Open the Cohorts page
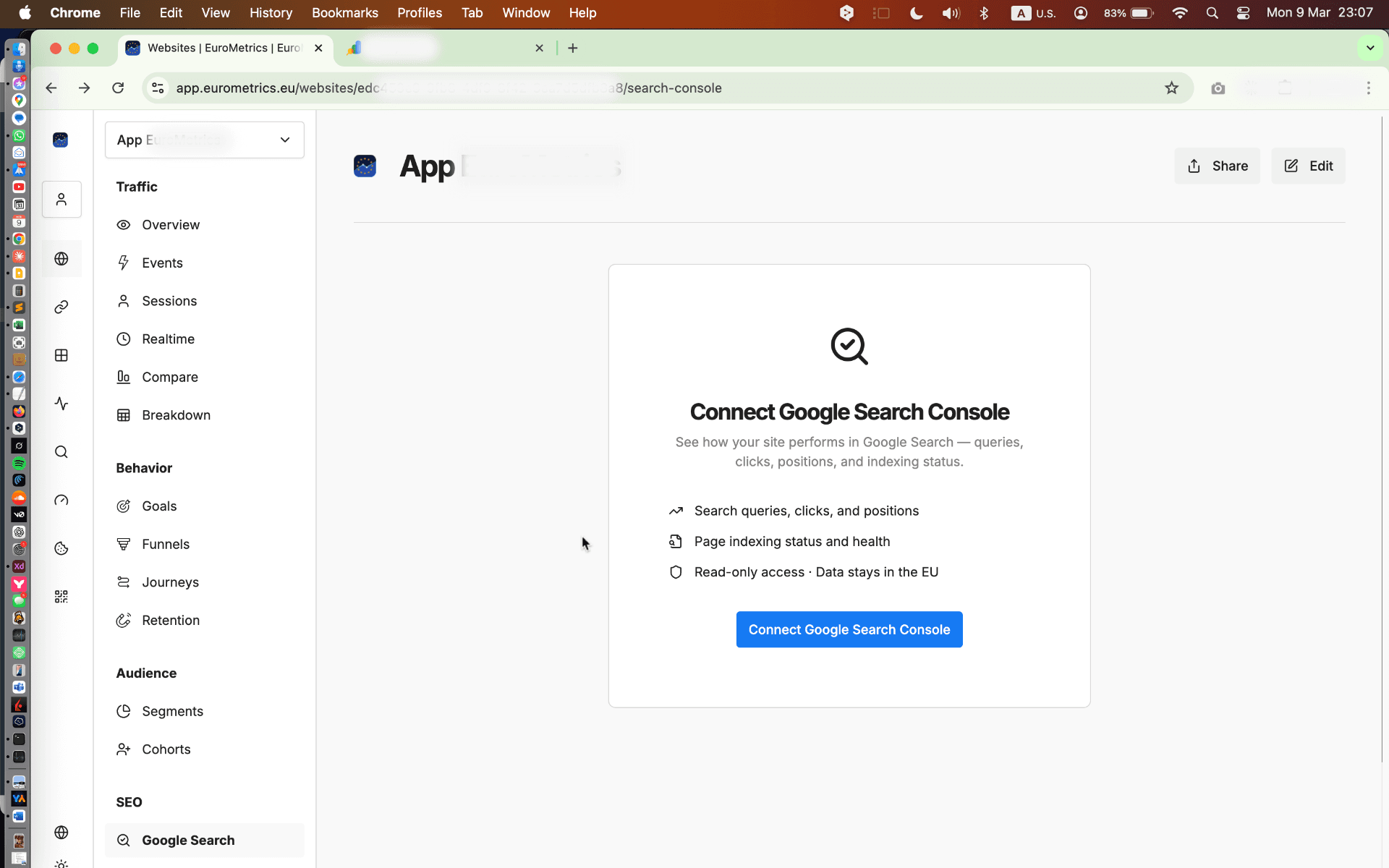Viewport: 1389px width, 868px height. (205, 749)
